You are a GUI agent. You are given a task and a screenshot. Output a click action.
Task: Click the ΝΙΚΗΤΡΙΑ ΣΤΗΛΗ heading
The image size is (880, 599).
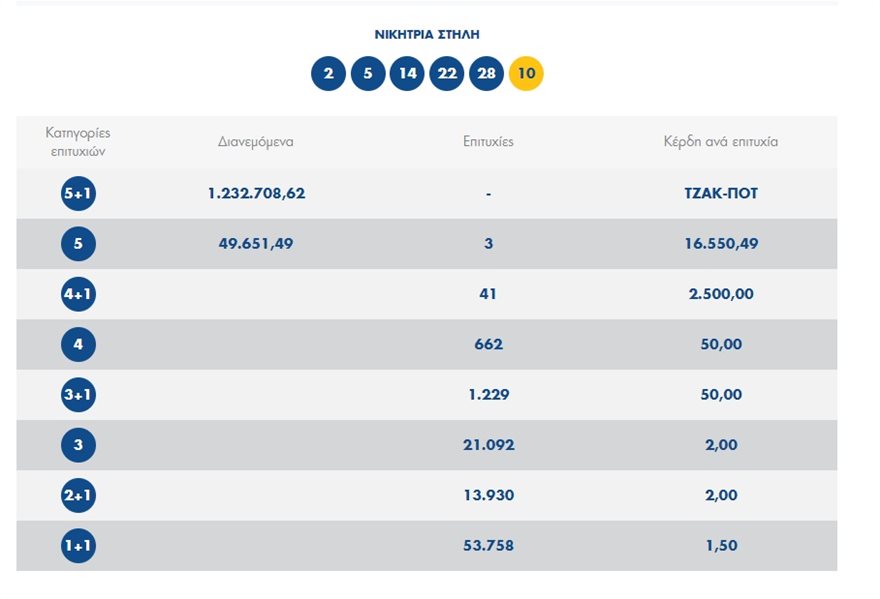427,34
